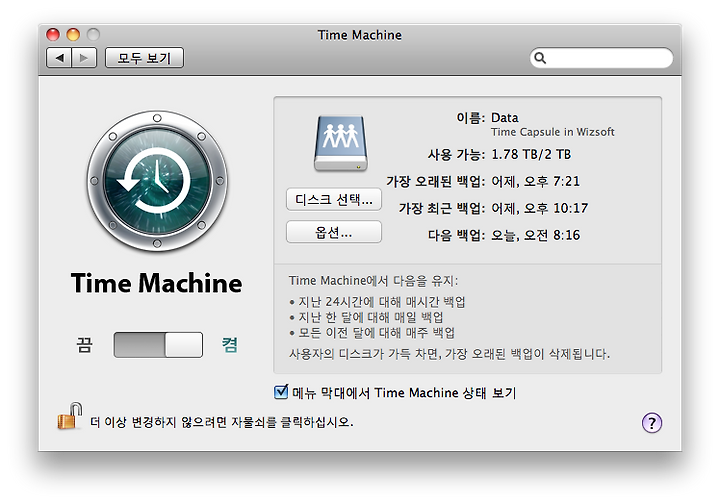
Task: Click the open padlock to prevent changes
Action: [69, 416]
